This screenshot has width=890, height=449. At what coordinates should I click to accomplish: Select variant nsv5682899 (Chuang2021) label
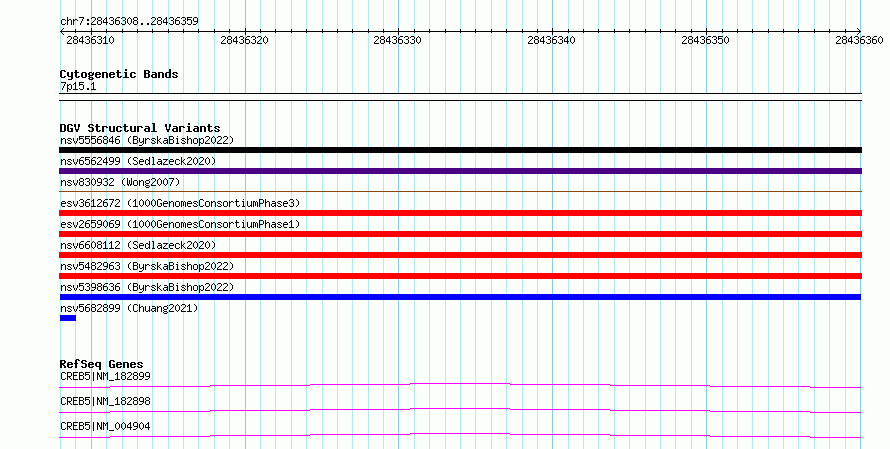(x=129, y=308)
